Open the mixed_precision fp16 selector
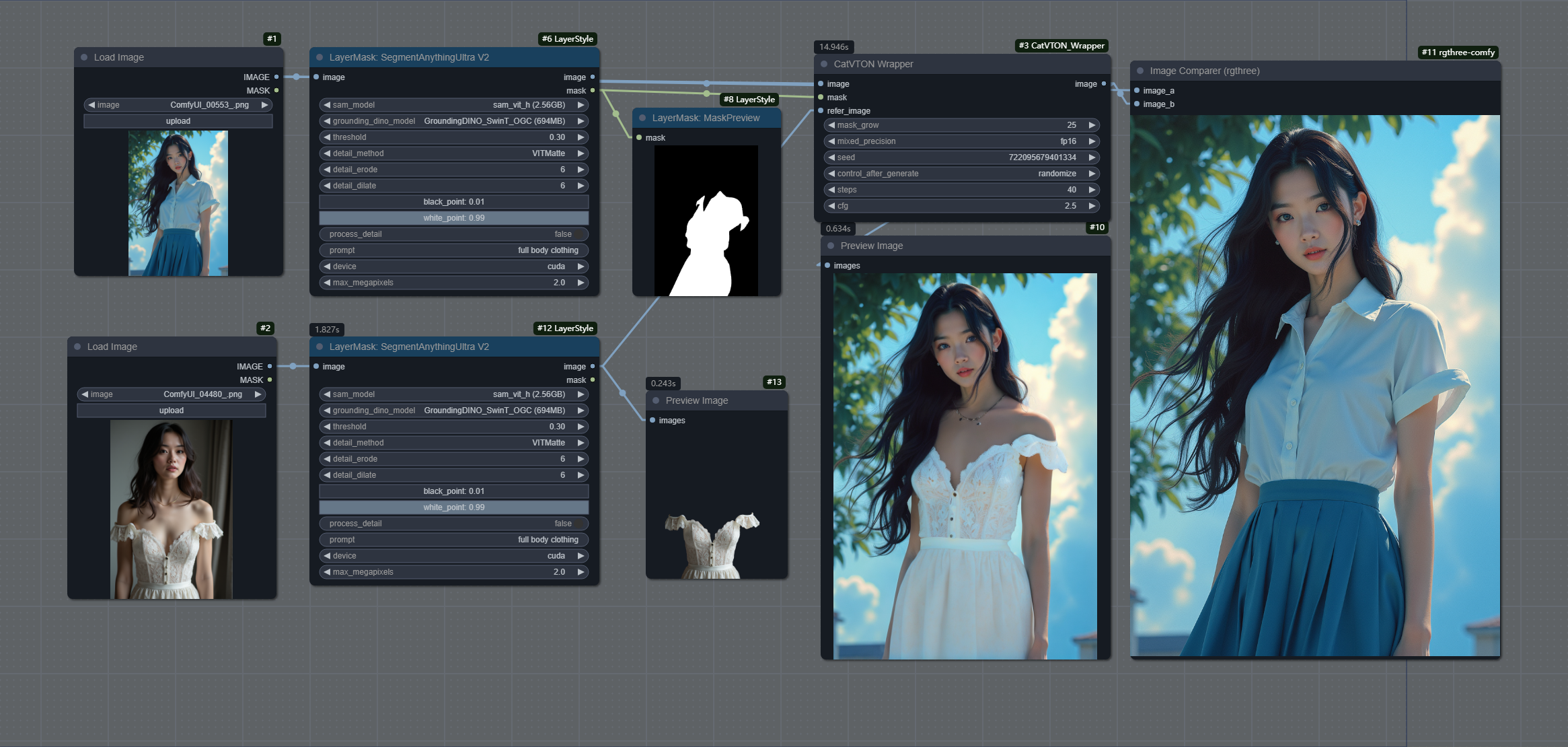This screenshot has height=747, width=1568. 962,141
